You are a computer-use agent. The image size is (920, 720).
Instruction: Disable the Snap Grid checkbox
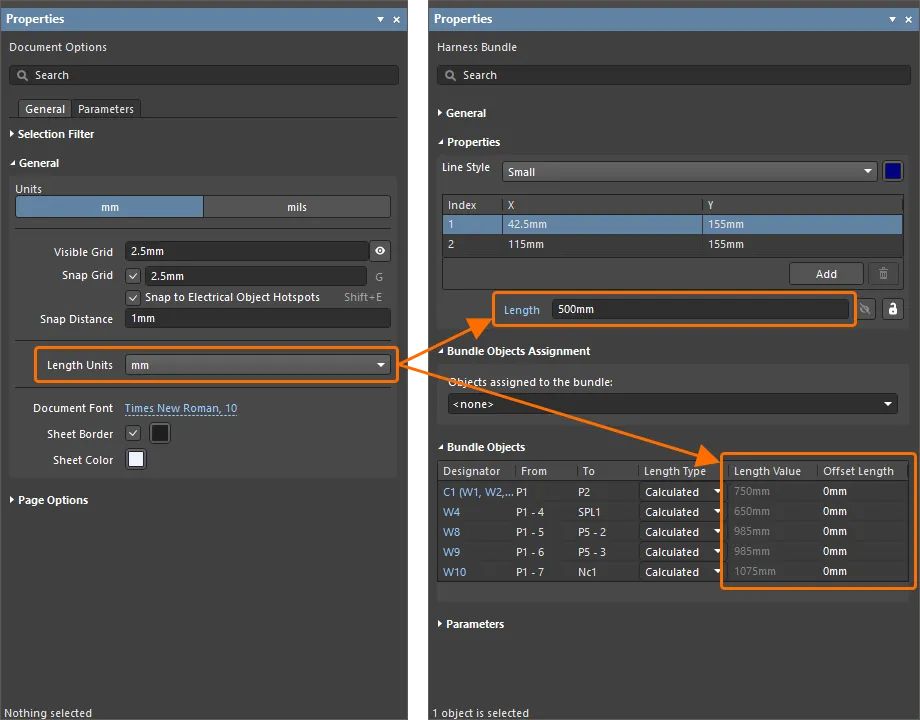(134, 276)
